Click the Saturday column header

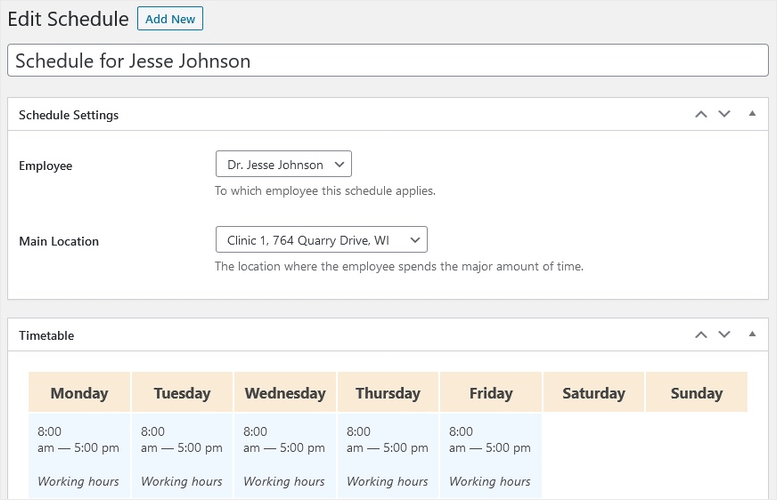[x=594, y=392]
